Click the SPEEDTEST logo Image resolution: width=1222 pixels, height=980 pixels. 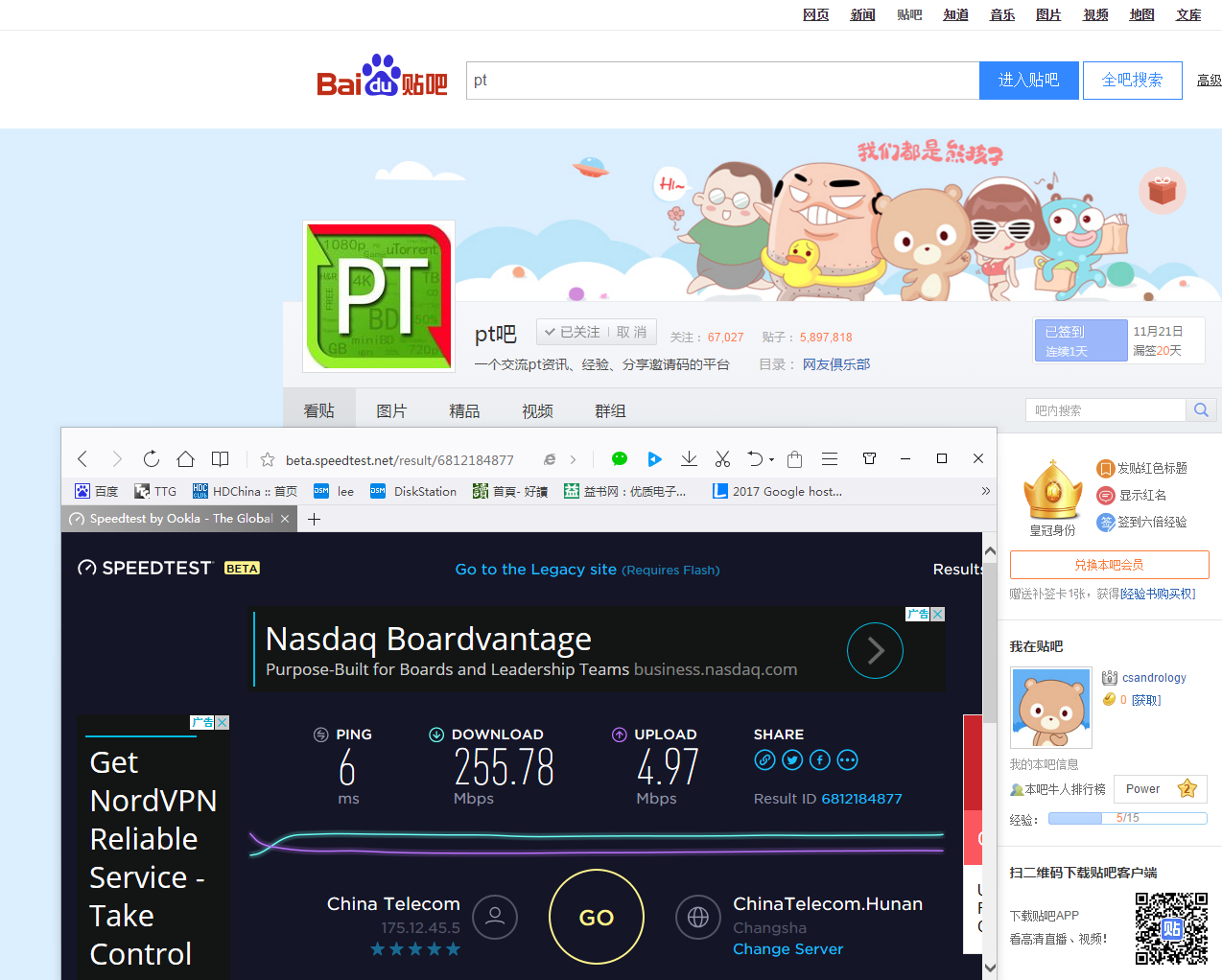(145, 568)
